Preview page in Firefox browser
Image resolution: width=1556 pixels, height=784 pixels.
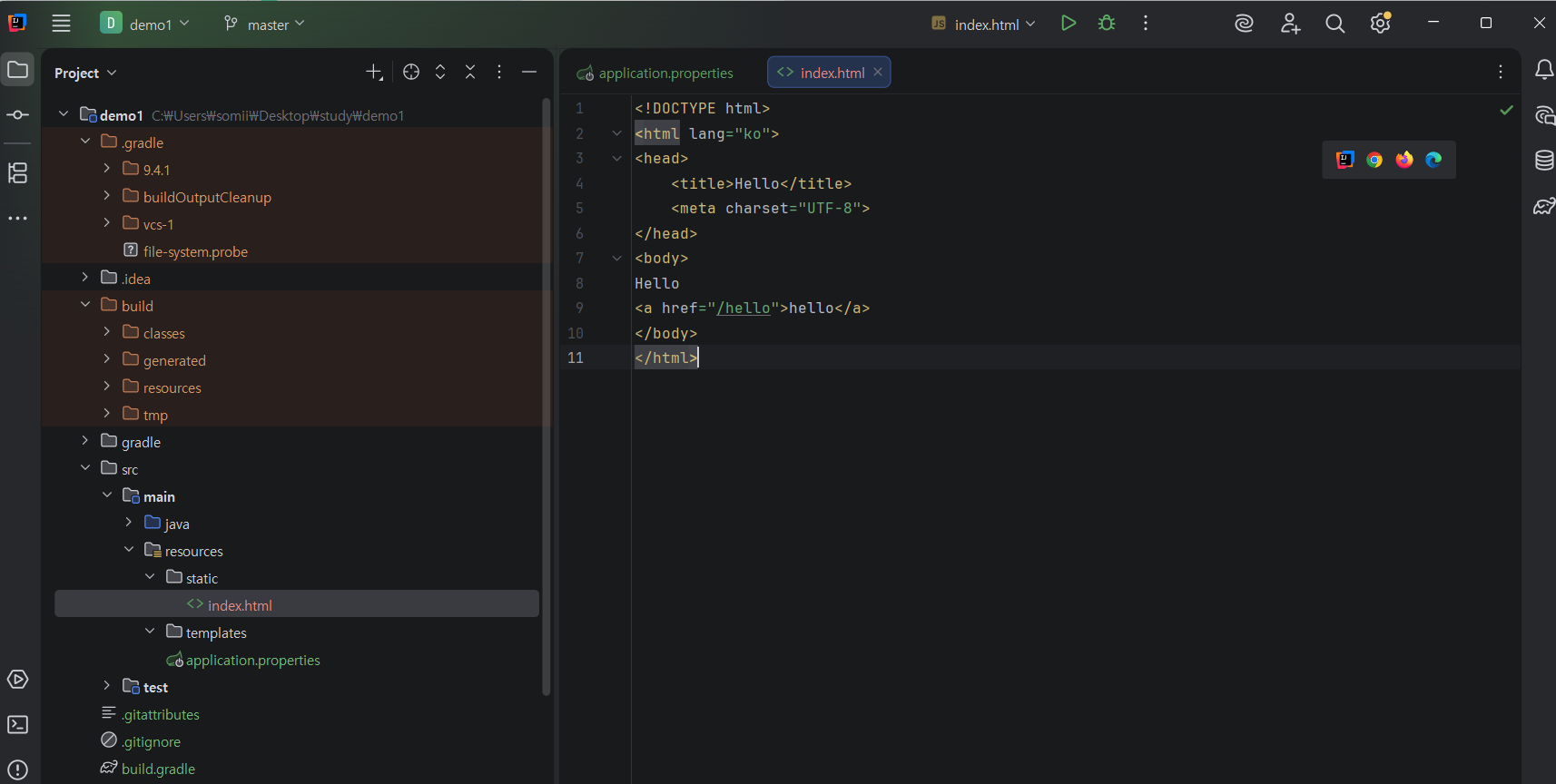click(1404, 160)
